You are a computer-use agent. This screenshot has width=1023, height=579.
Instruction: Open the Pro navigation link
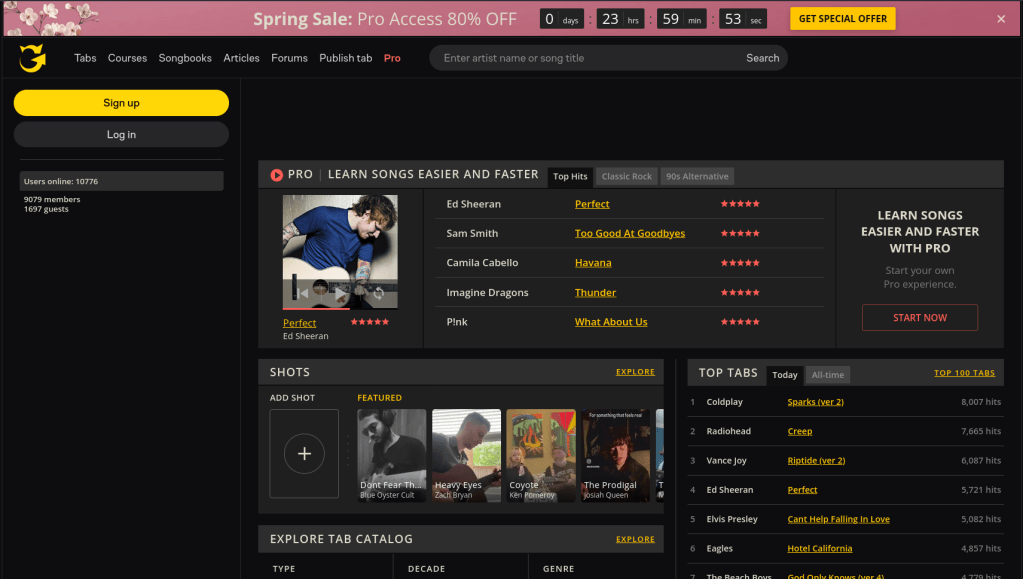392,58
